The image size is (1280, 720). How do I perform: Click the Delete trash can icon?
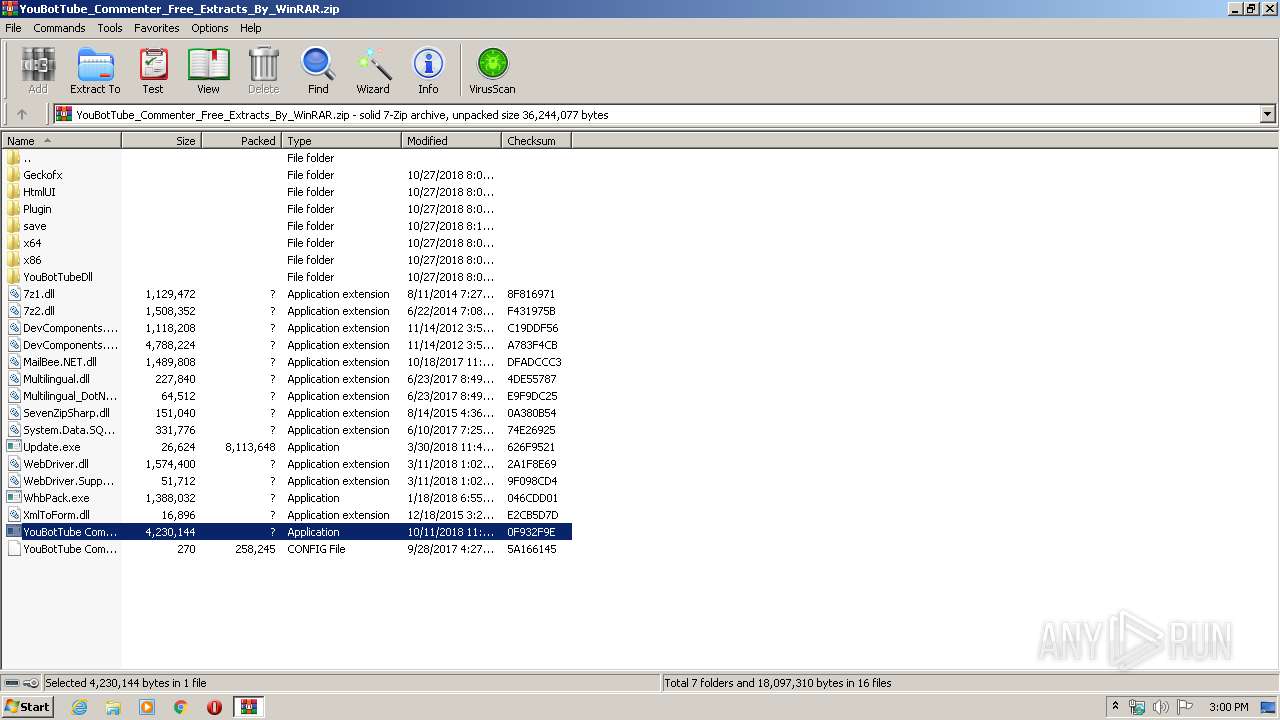pyautogui.click(x=264, y=71)
